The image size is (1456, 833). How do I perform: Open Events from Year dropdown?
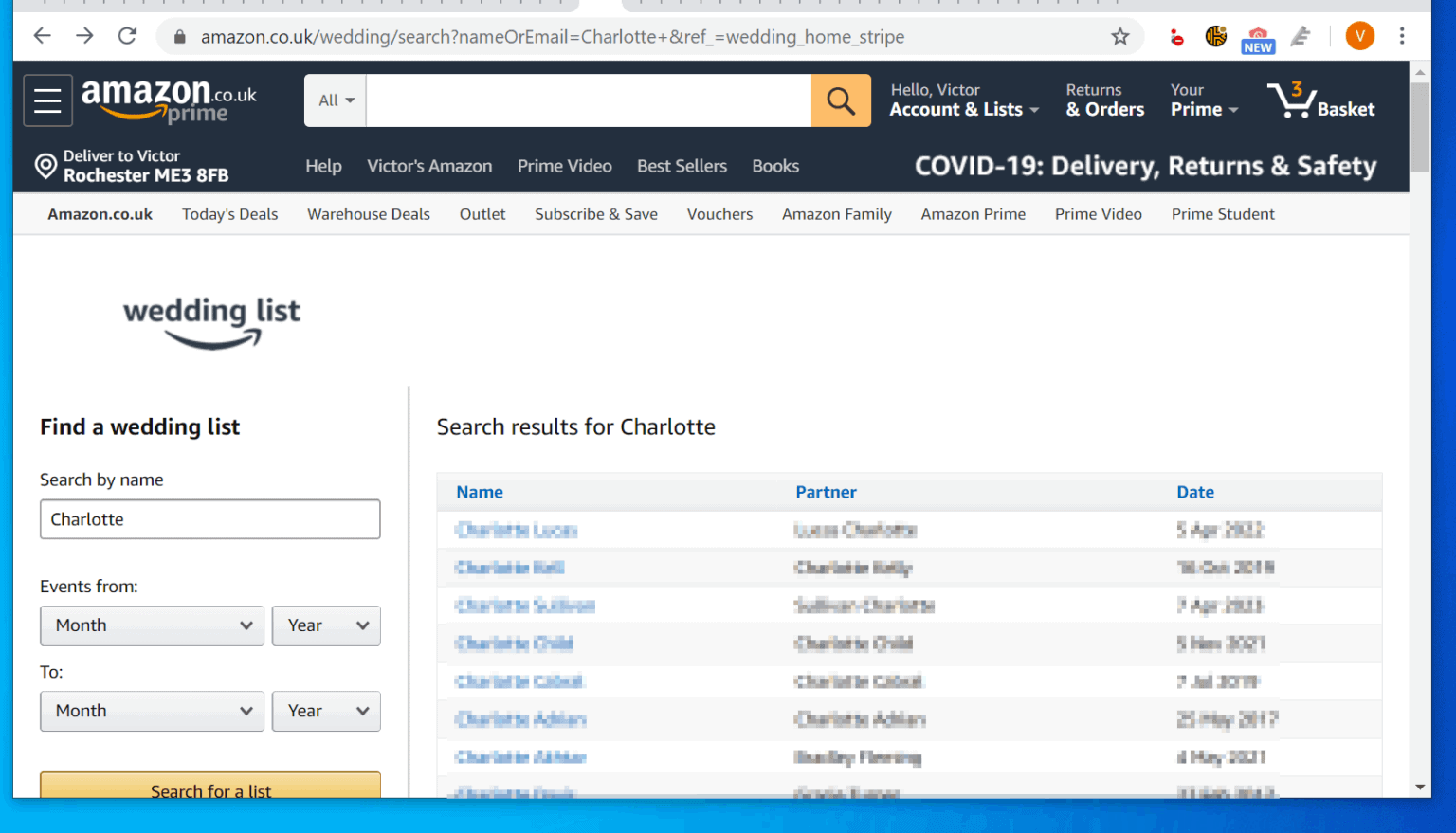pos(326,625)
